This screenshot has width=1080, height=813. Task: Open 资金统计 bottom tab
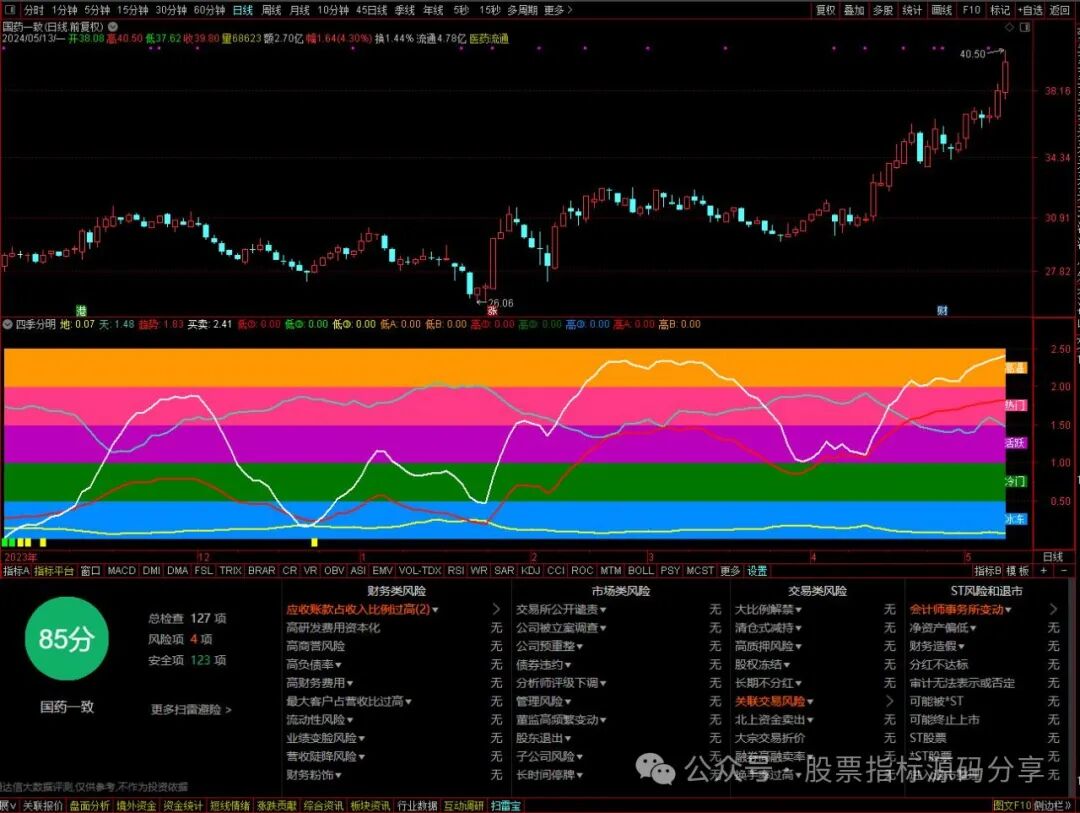[x=183, y=805]
